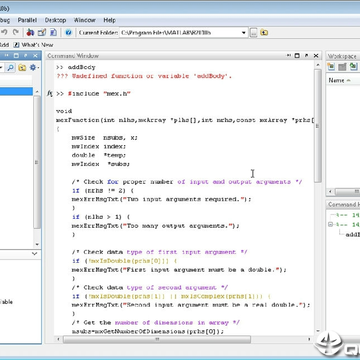This screenshot has width=360, height=360.
Task: Click the Workspace horizontal scroll left arrow
Action: [330, 192]
